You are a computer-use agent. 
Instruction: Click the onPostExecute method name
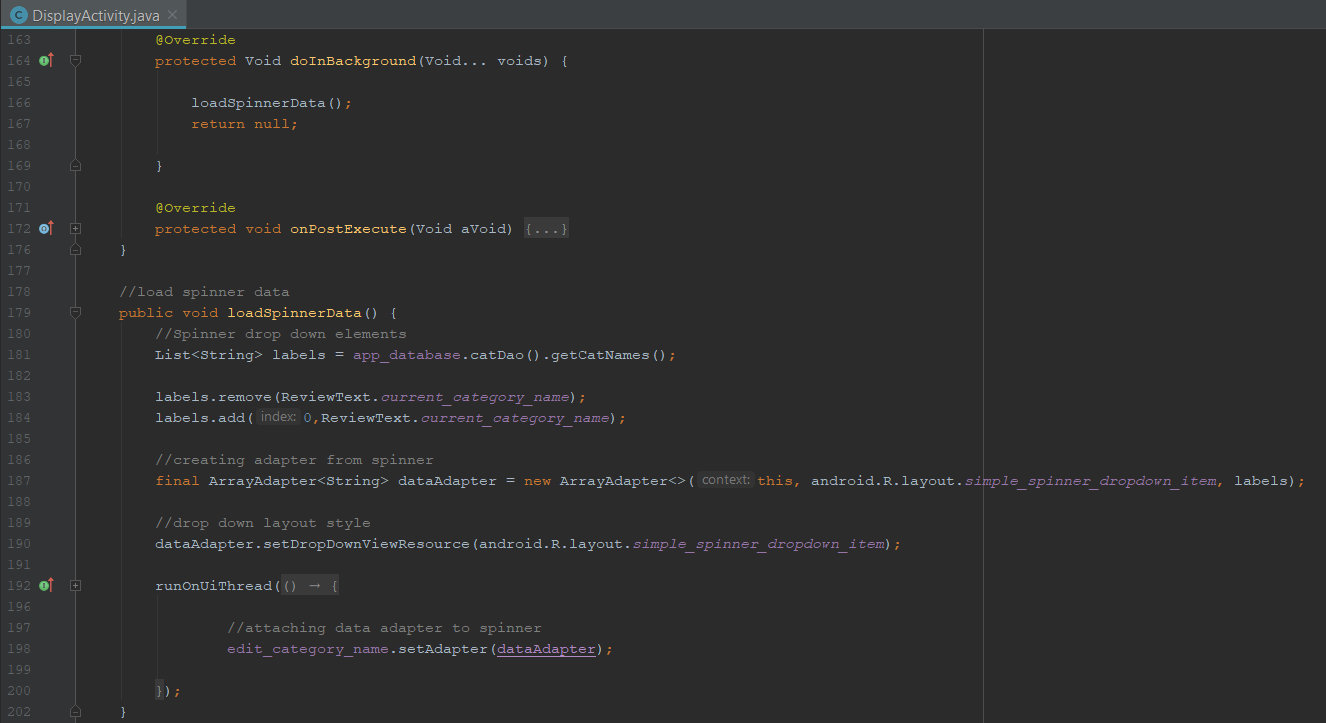coord(349,229)
